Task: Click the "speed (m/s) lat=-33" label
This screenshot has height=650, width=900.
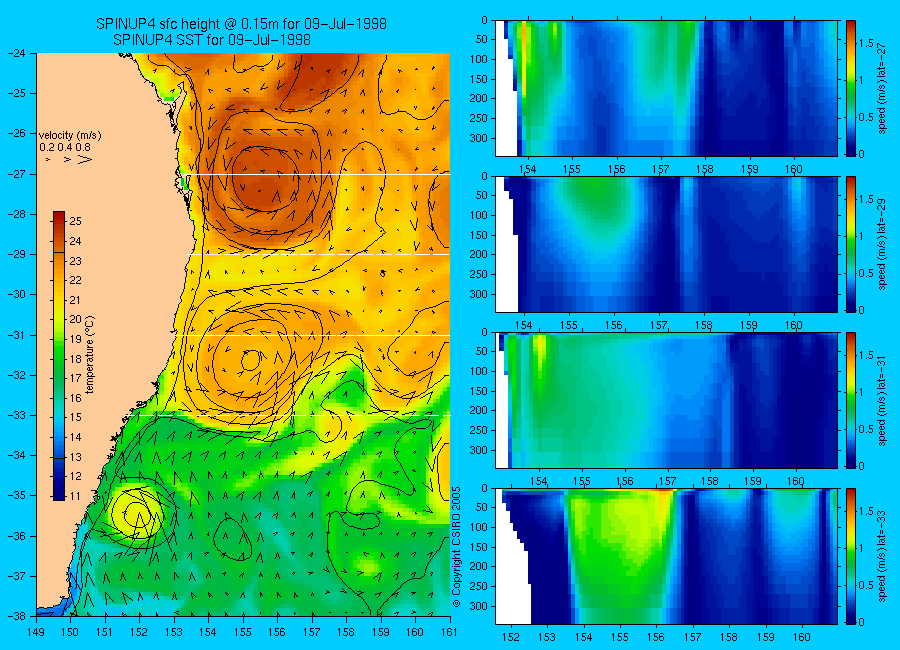Action: [x=882, y=556]
